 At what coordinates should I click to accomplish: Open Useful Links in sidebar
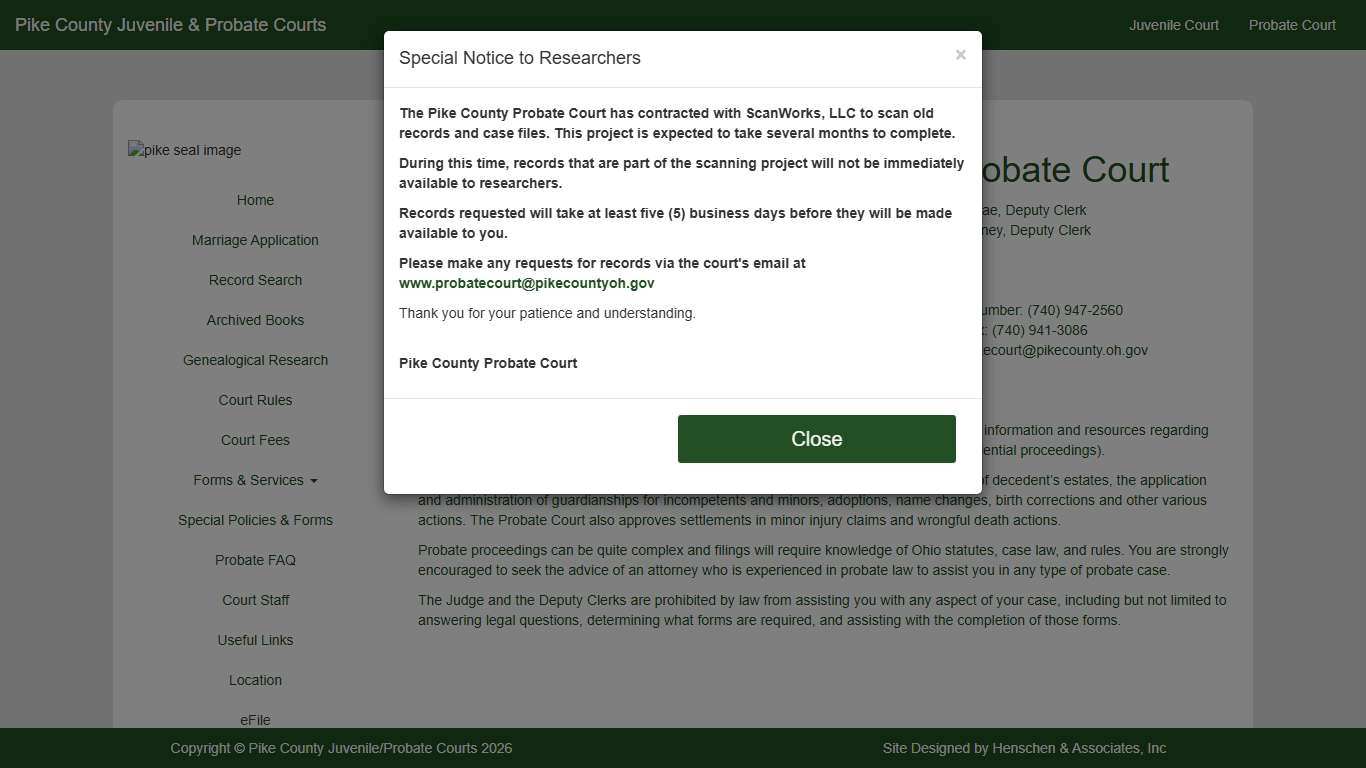click(x=255, y=640)
